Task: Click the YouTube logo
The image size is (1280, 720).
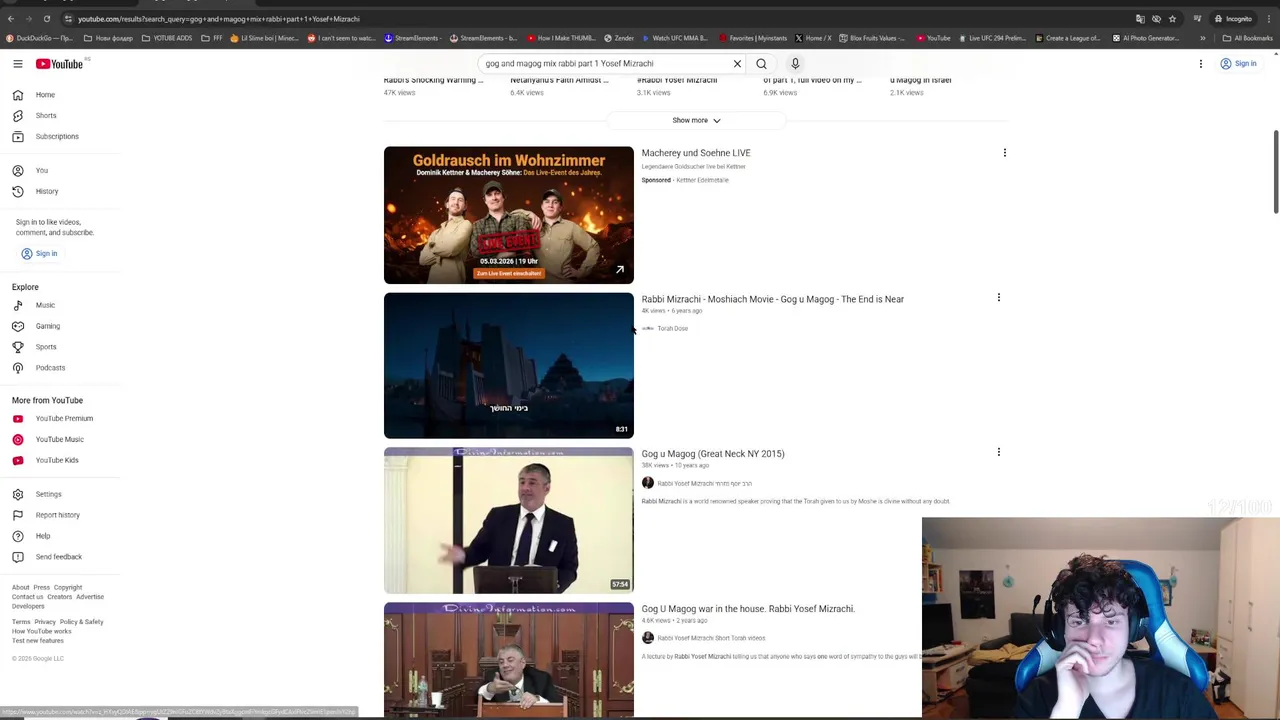Action: [59, 64]
